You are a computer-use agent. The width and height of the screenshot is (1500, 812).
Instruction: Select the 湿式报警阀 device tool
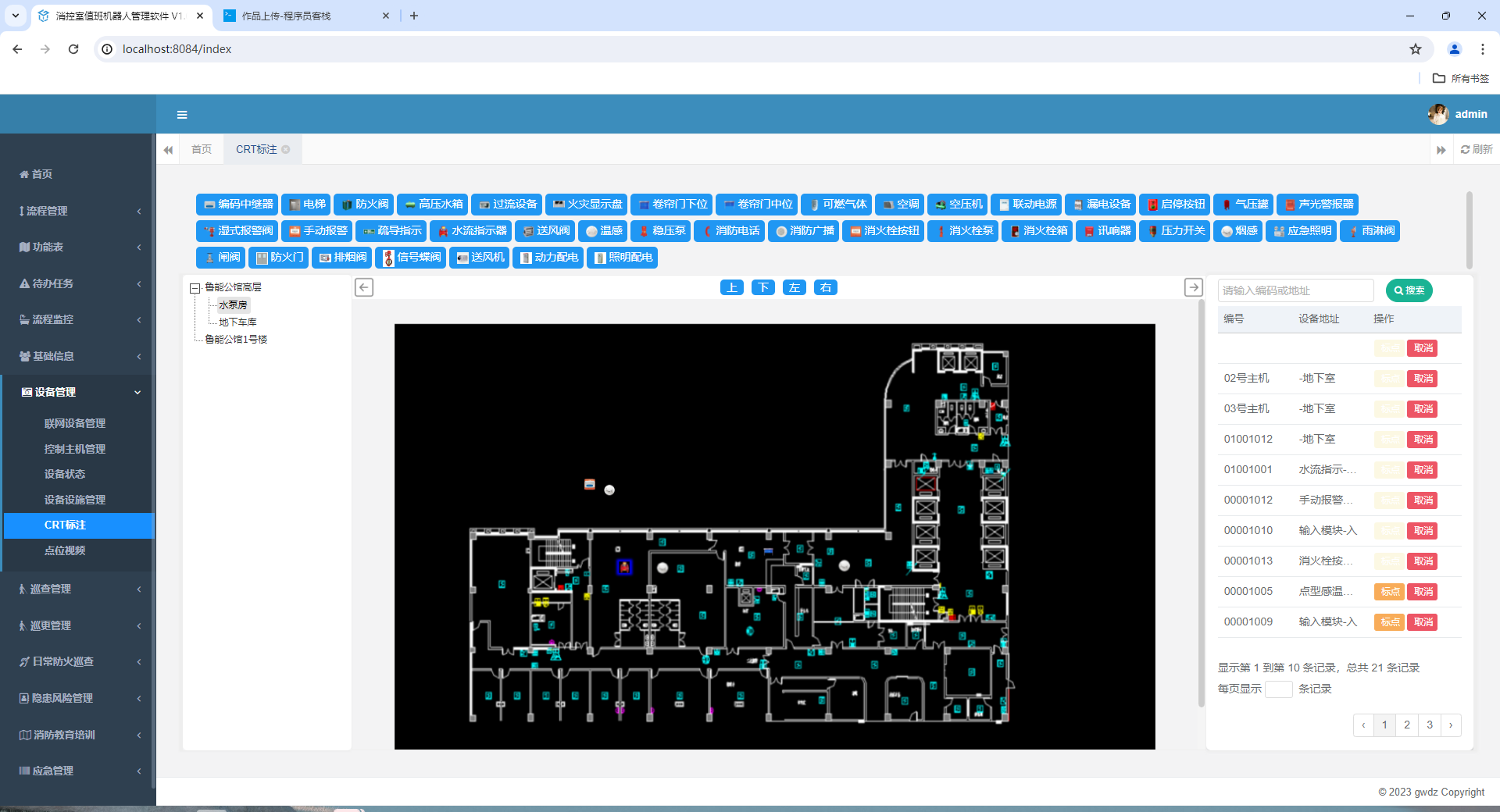click(237, 230)
